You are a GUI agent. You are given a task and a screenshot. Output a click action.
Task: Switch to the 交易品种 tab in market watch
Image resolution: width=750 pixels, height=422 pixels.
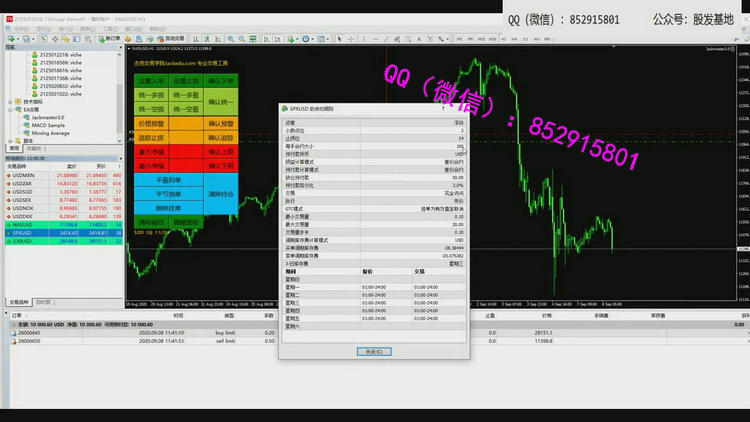click(18, 301)
